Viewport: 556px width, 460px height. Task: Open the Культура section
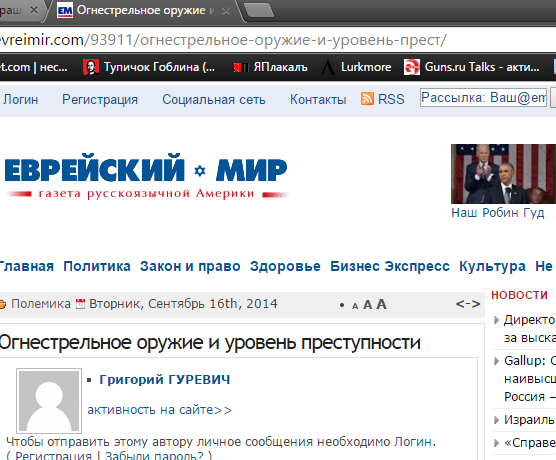[x=492, y=266]
